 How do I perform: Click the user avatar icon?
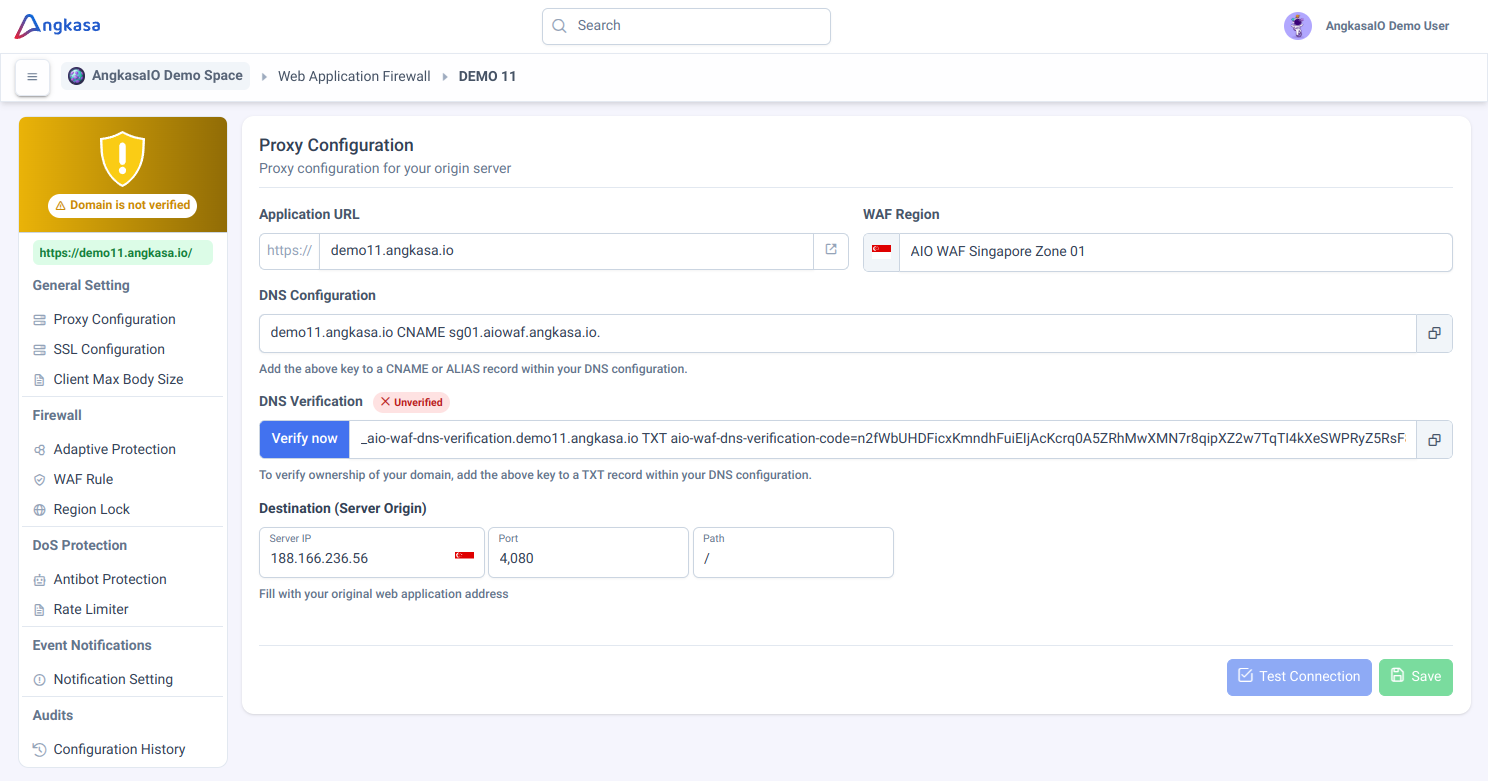[1298, 26]
